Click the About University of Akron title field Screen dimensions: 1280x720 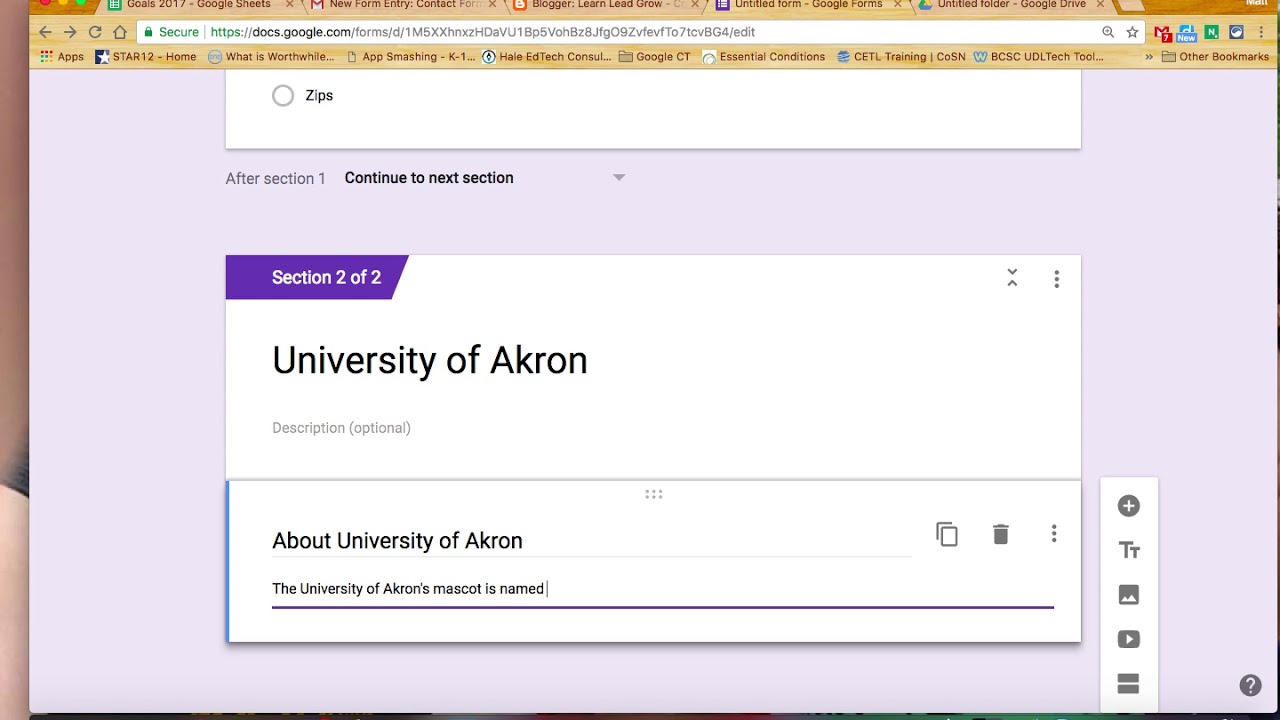591,541
